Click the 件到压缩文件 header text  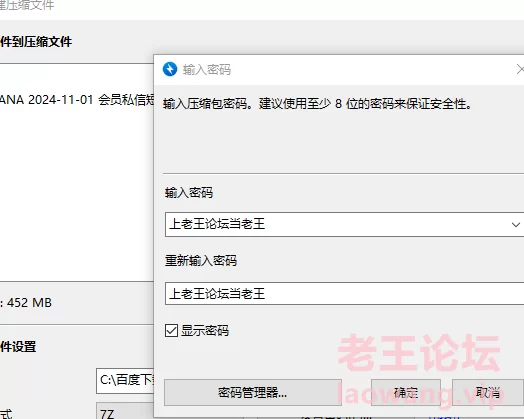coord(36,42)
